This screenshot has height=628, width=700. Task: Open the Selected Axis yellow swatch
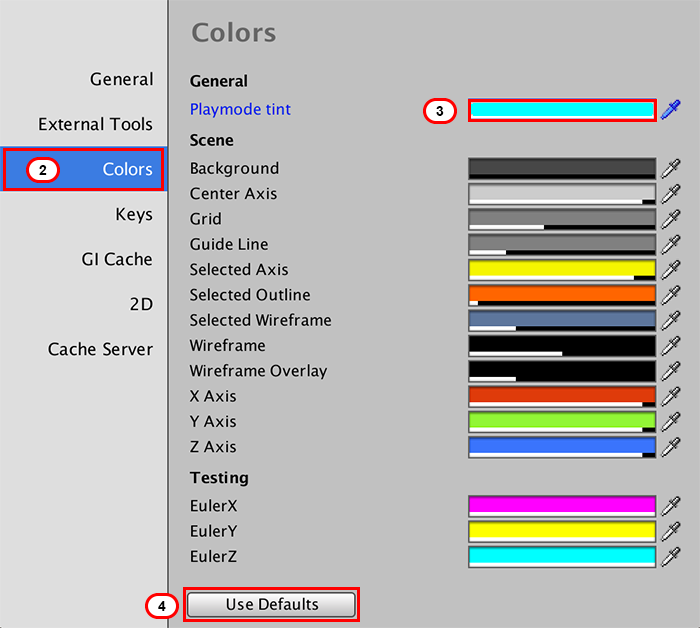tap(562, 270)
